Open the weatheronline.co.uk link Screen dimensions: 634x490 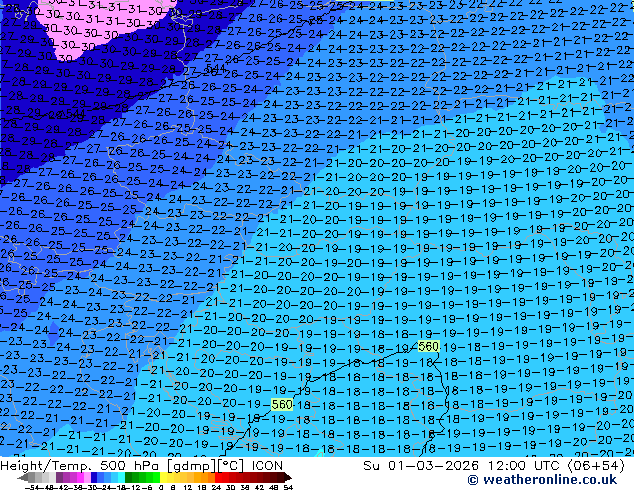[542, 480]
